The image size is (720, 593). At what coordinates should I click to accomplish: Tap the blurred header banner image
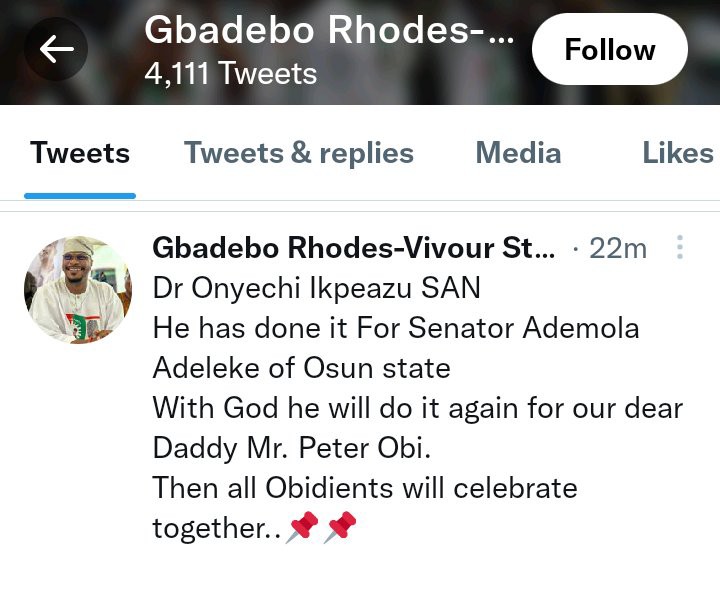tap(360, 52)
